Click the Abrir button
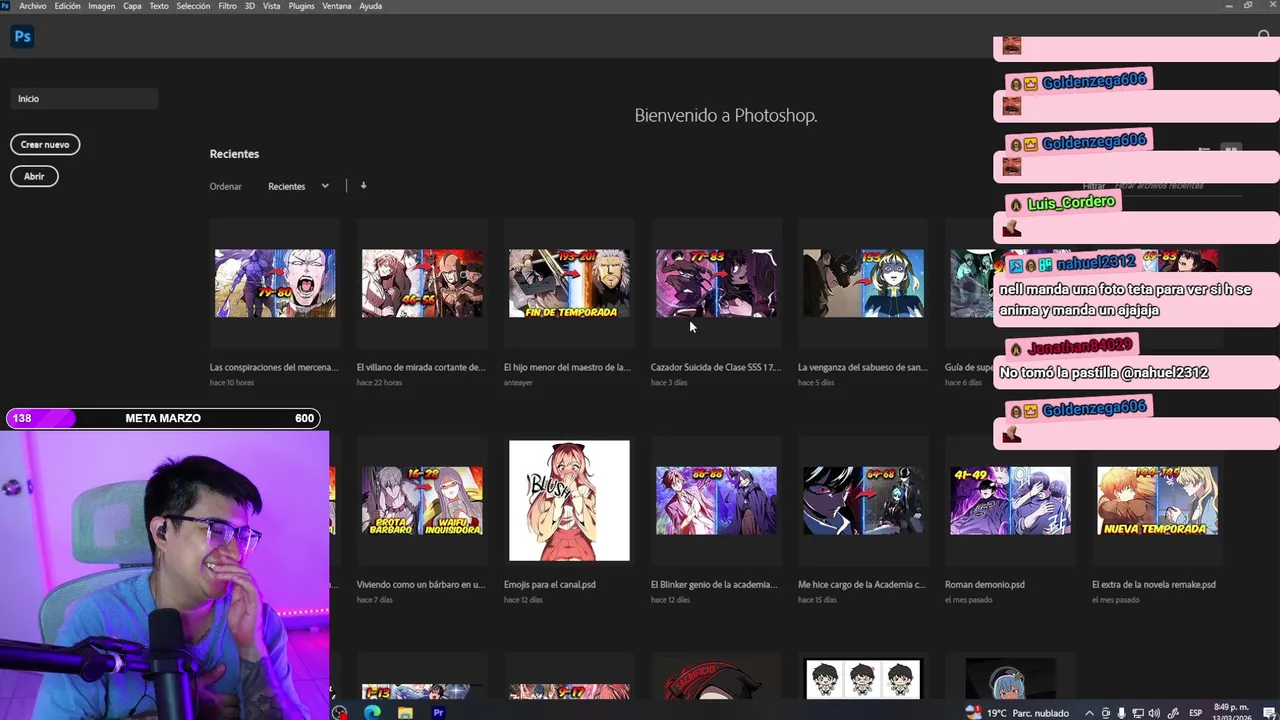 coord(34,176)
